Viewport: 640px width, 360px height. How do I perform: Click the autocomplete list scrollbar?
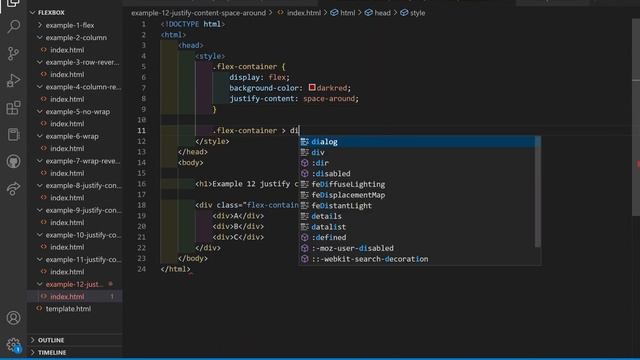coord(538,192)
